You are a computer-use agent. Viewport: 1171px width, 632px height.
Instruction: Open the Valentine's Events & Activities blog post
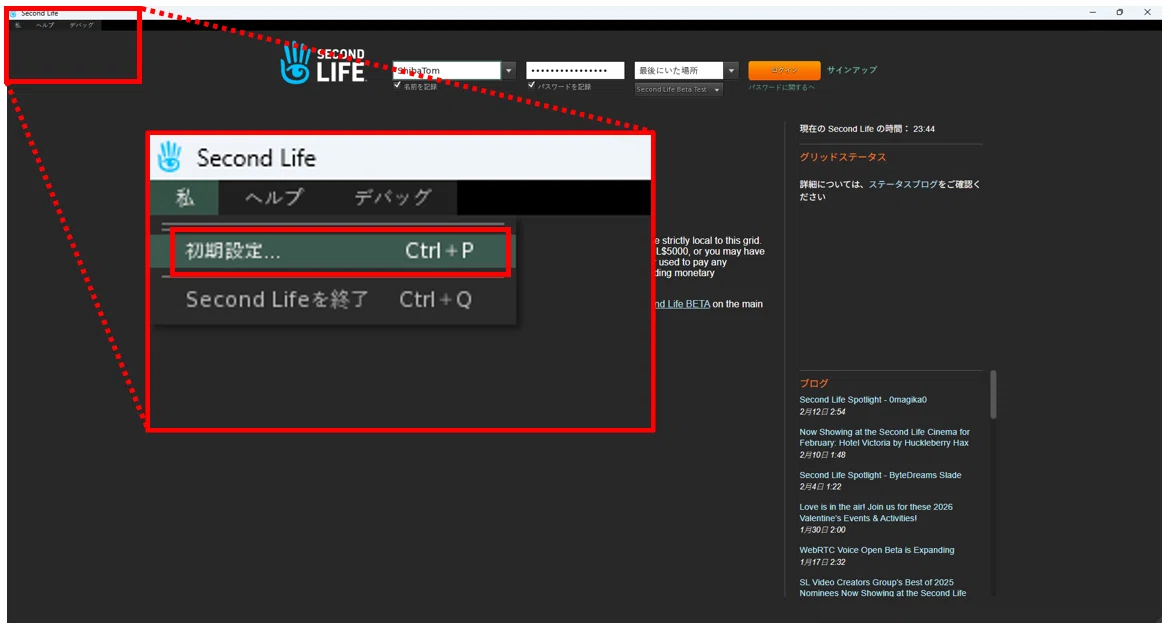[x=876, y=512]
